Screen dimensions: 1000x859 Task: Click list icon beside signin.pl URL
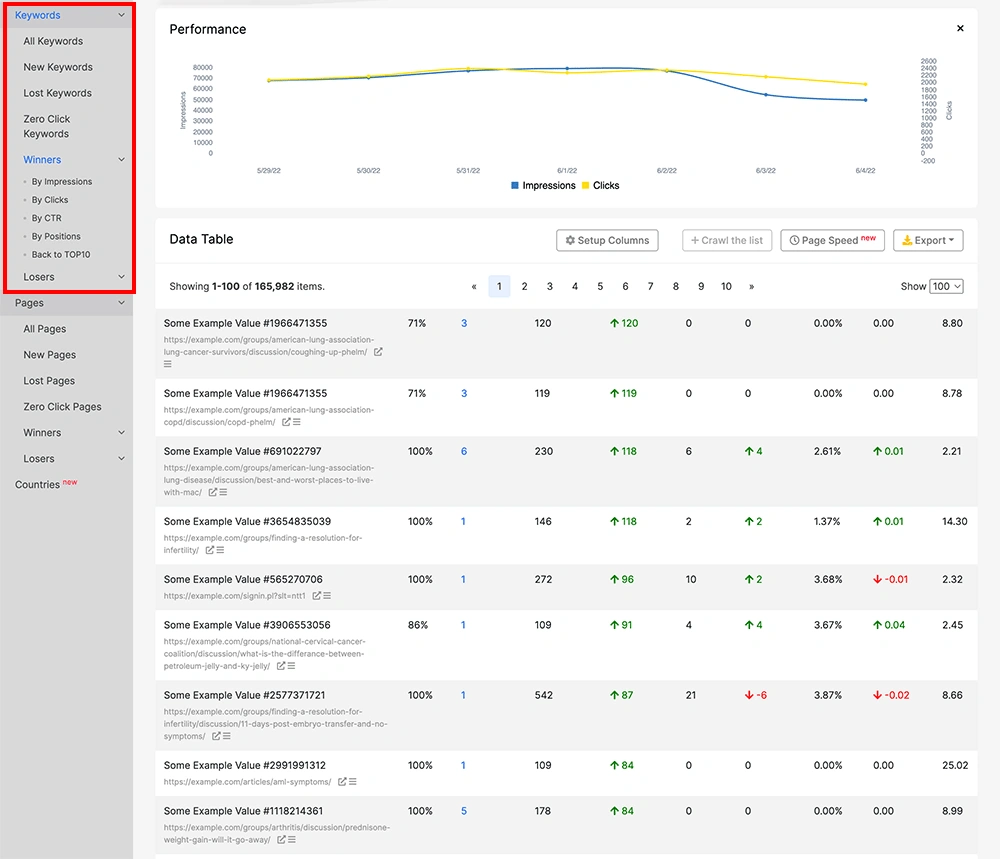(x=327, y=596)
